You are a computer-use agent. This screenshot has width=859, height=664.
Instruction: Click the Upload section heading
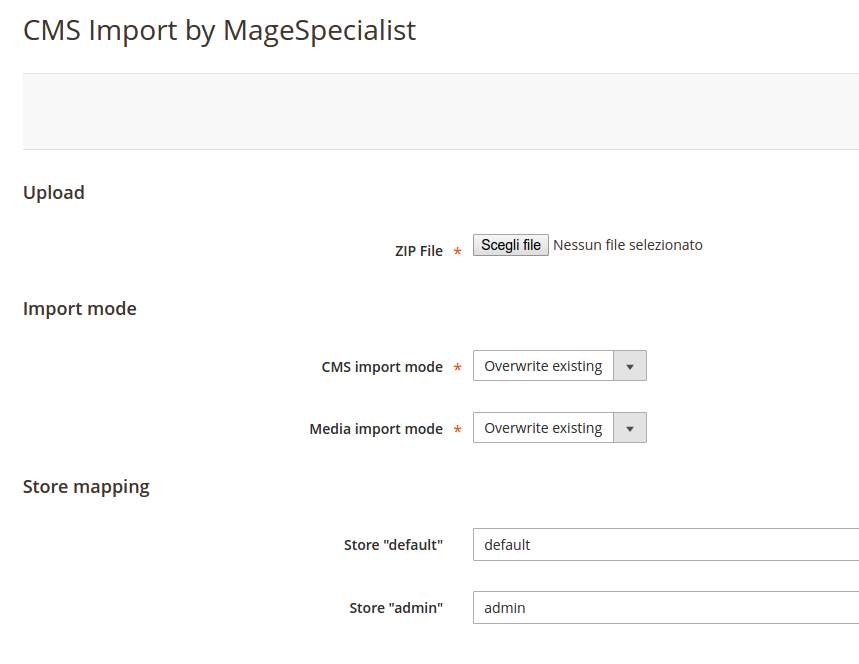pos(54,193)
